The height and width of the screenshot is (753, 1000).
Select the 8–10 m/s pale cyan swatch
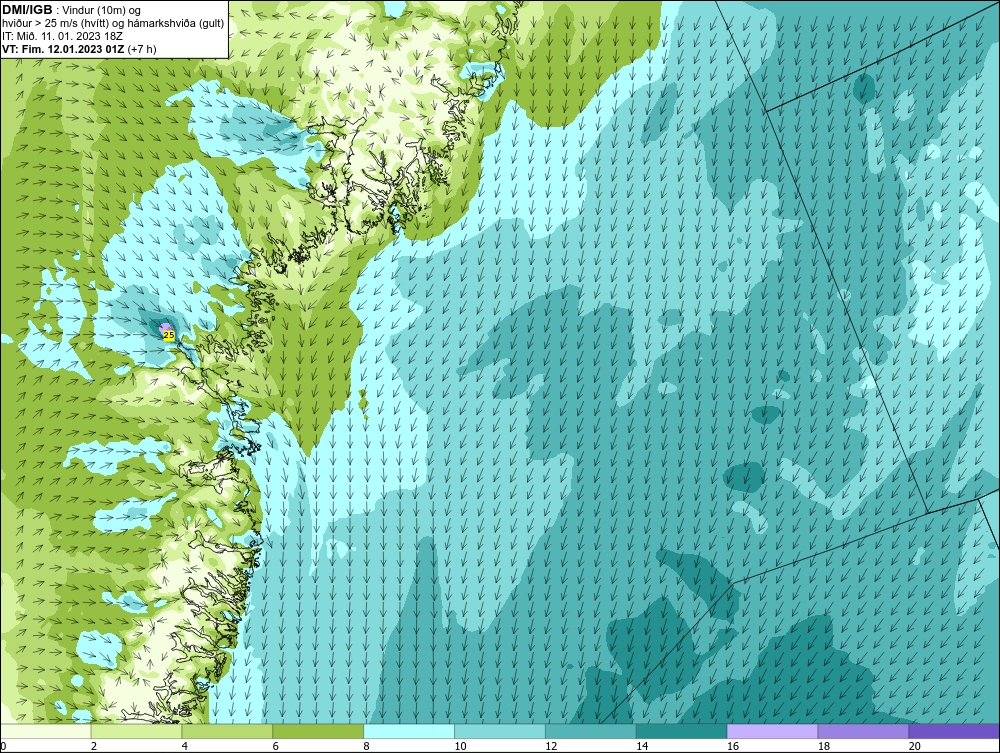click(x=409, y=731)
